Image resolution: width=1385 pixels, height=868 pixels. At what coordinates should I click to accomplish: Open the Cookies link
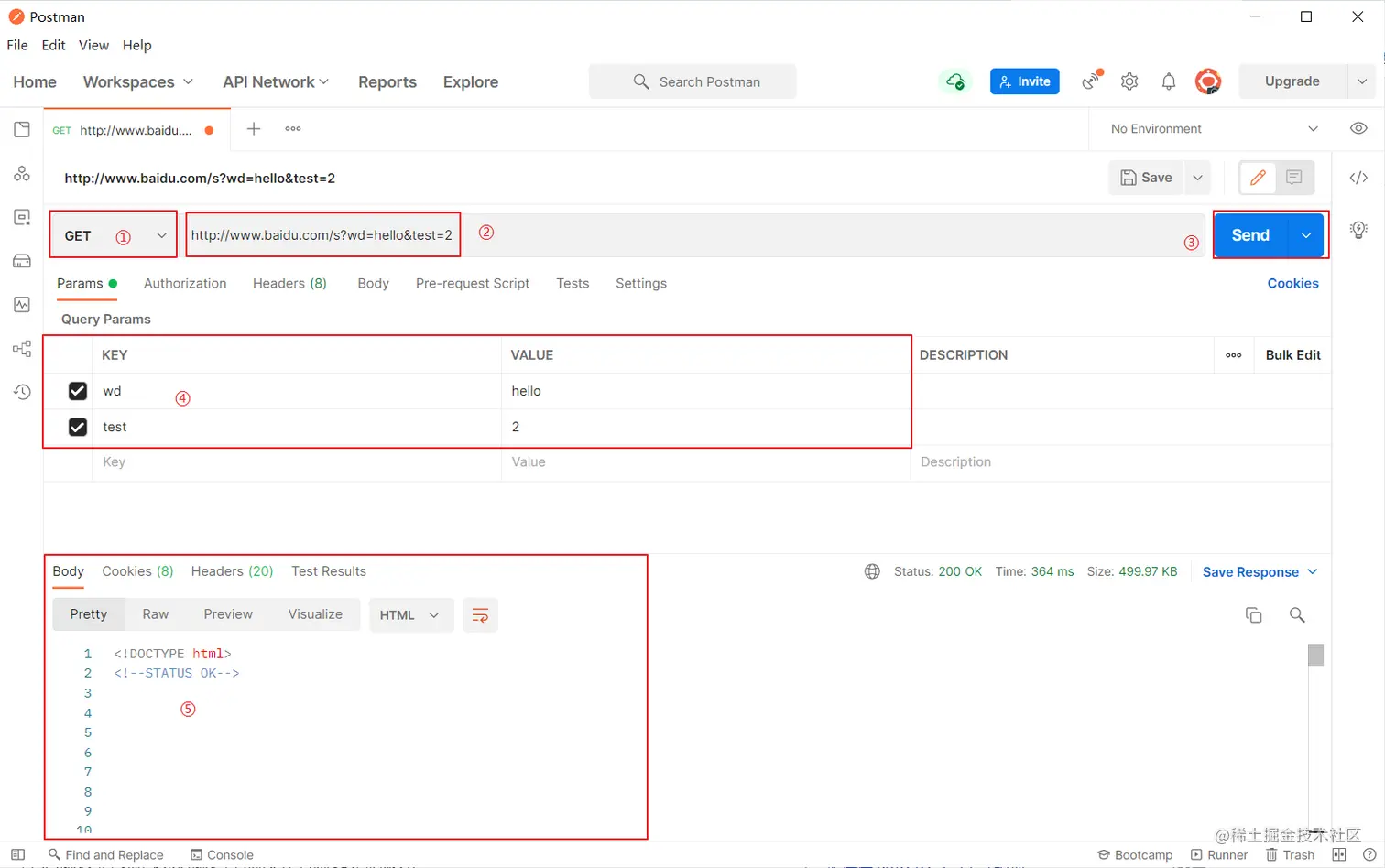tap(1292, 283)
